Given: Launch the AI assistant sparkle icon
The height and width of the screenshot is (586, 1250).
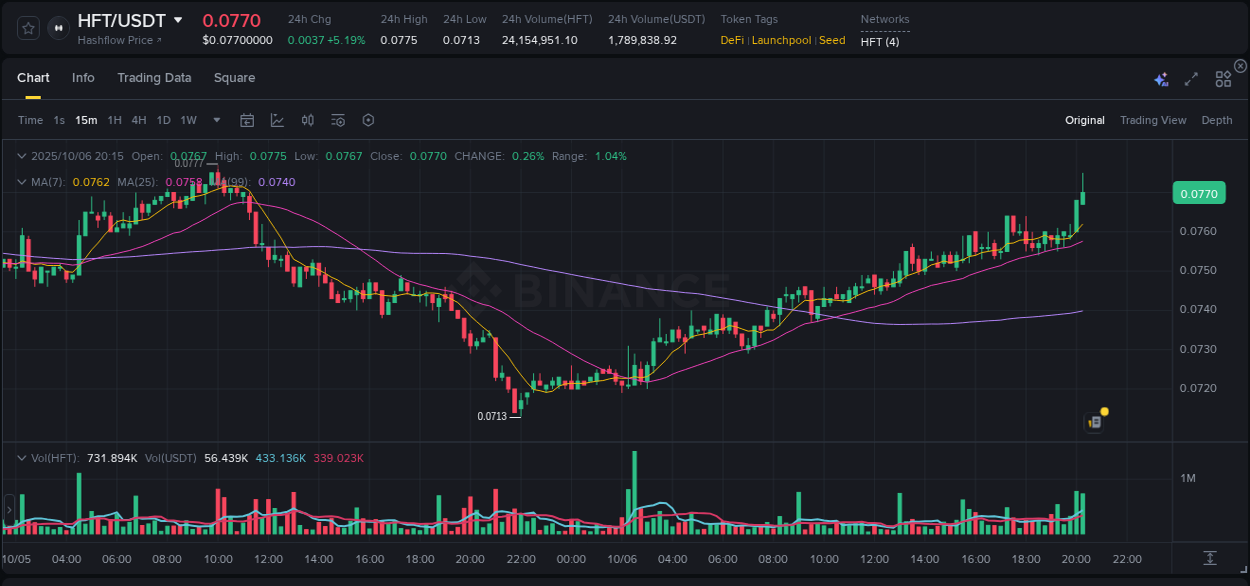Looking at the screenshot, I should 1160,78.
